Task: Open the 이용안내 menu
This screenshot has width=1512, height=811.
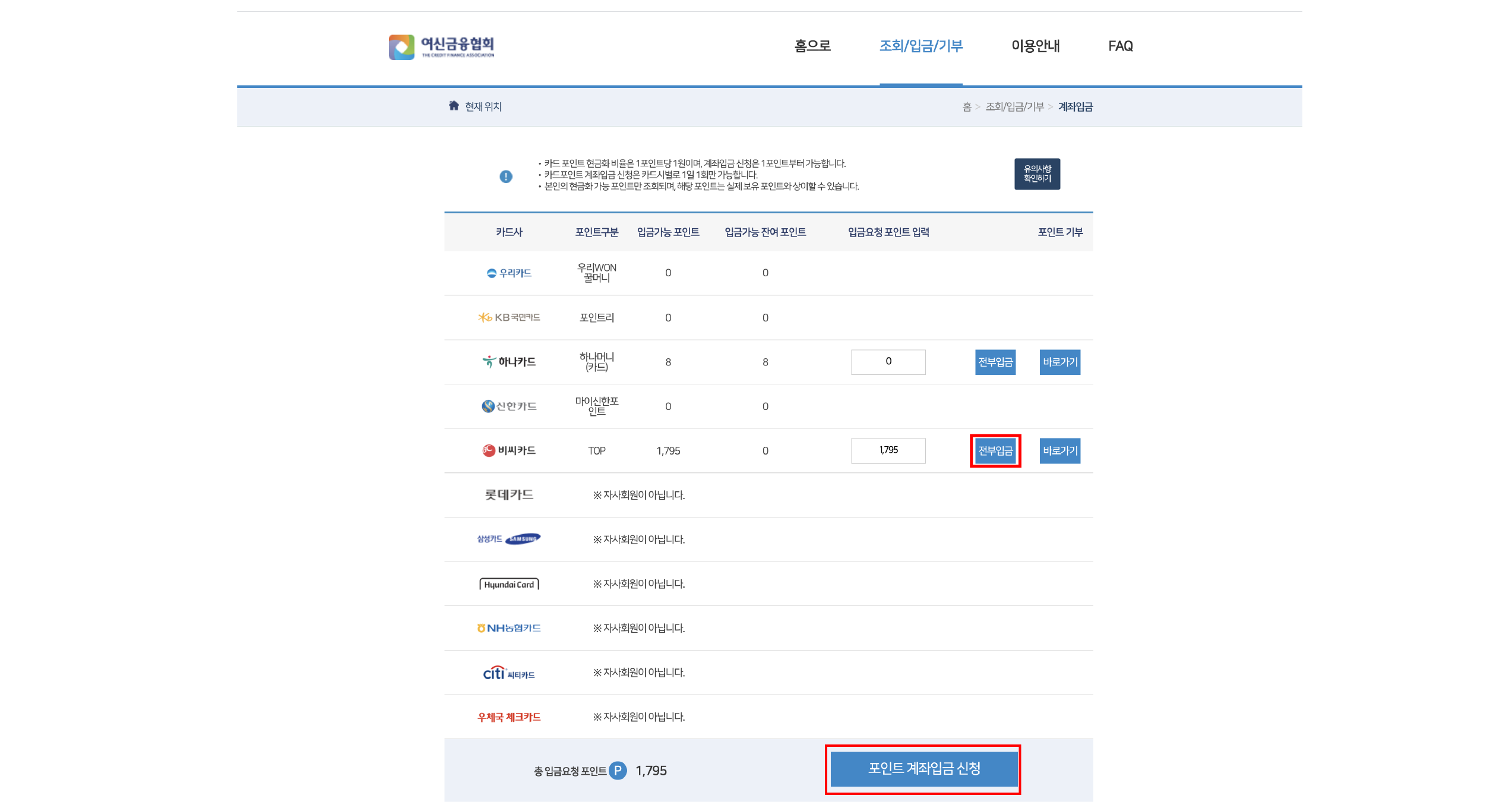Action: [x=1035, y=46]
